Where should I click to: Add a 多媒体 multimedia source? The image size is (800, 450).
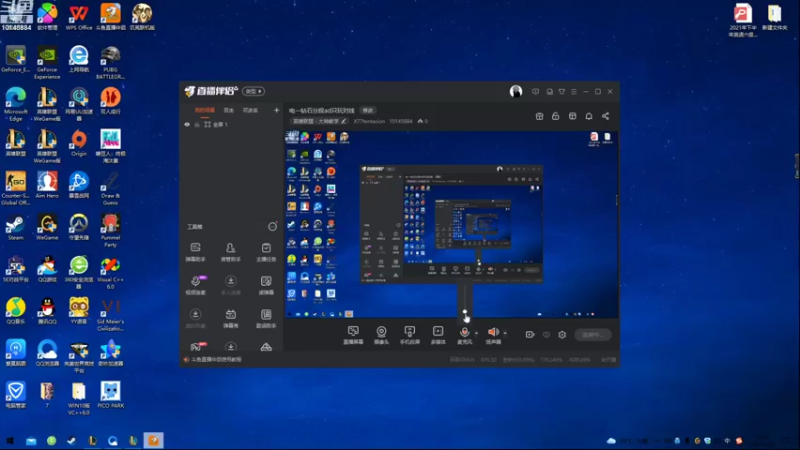(438, 335)
